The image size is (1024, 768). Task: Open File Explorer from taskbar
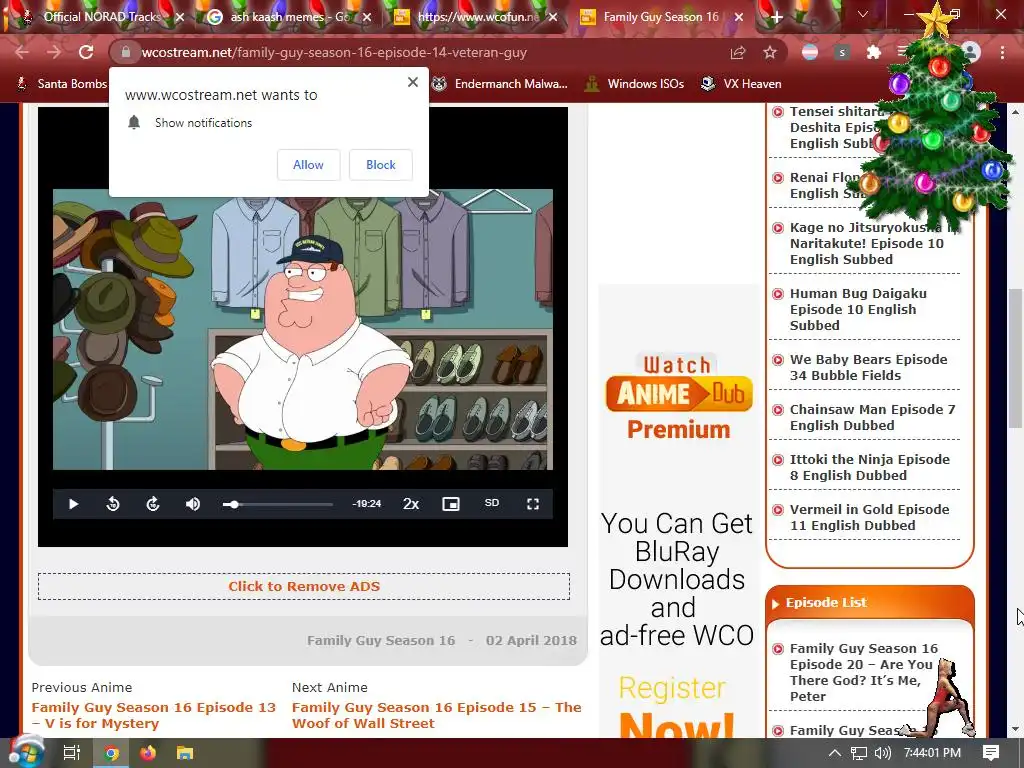[185, 753]
